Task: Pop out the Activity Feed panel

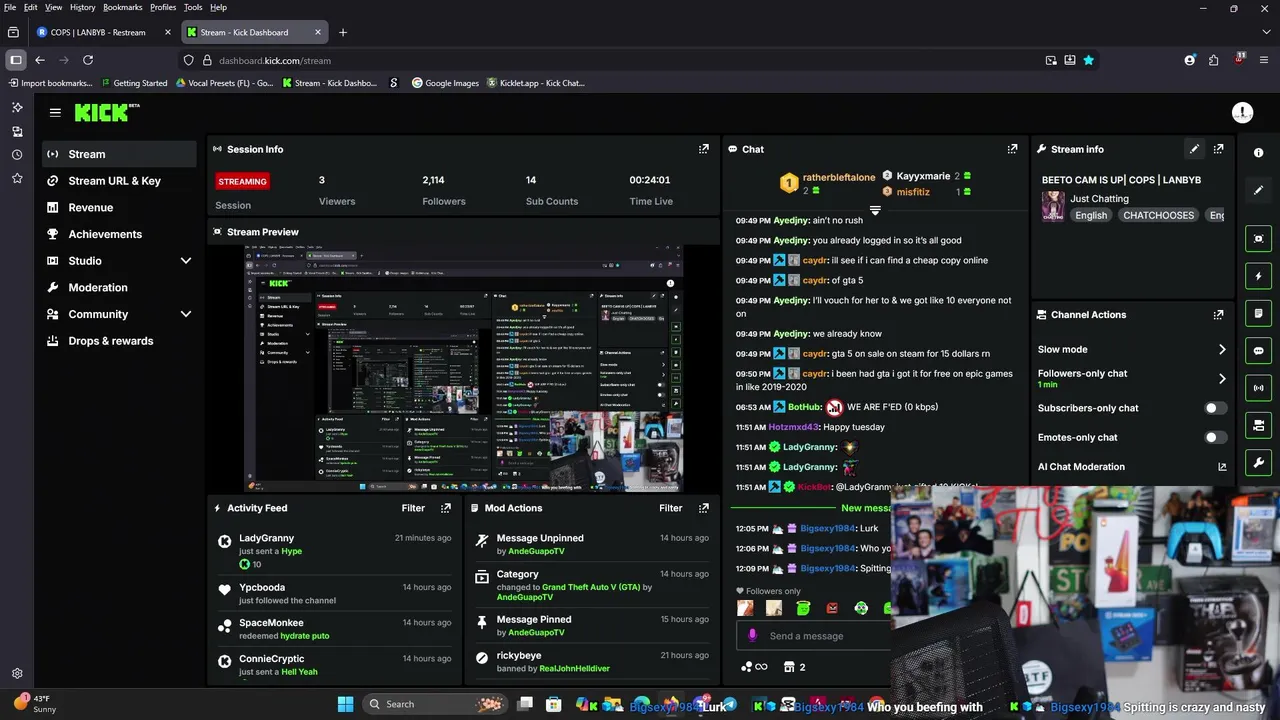Action: click(x=446, y=508)
